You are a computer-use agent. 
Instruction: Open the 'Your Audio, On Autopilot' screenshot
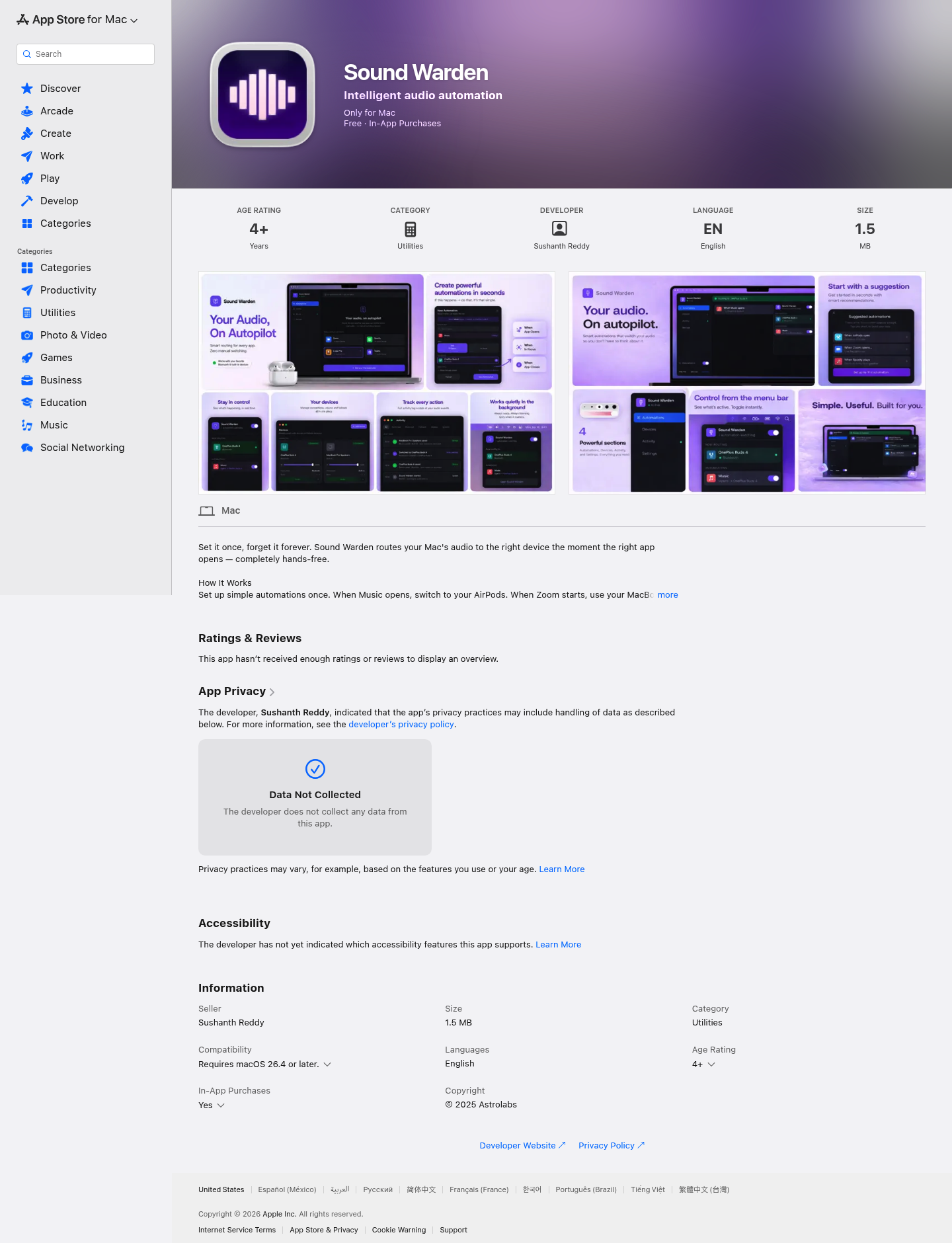point(377,383)
